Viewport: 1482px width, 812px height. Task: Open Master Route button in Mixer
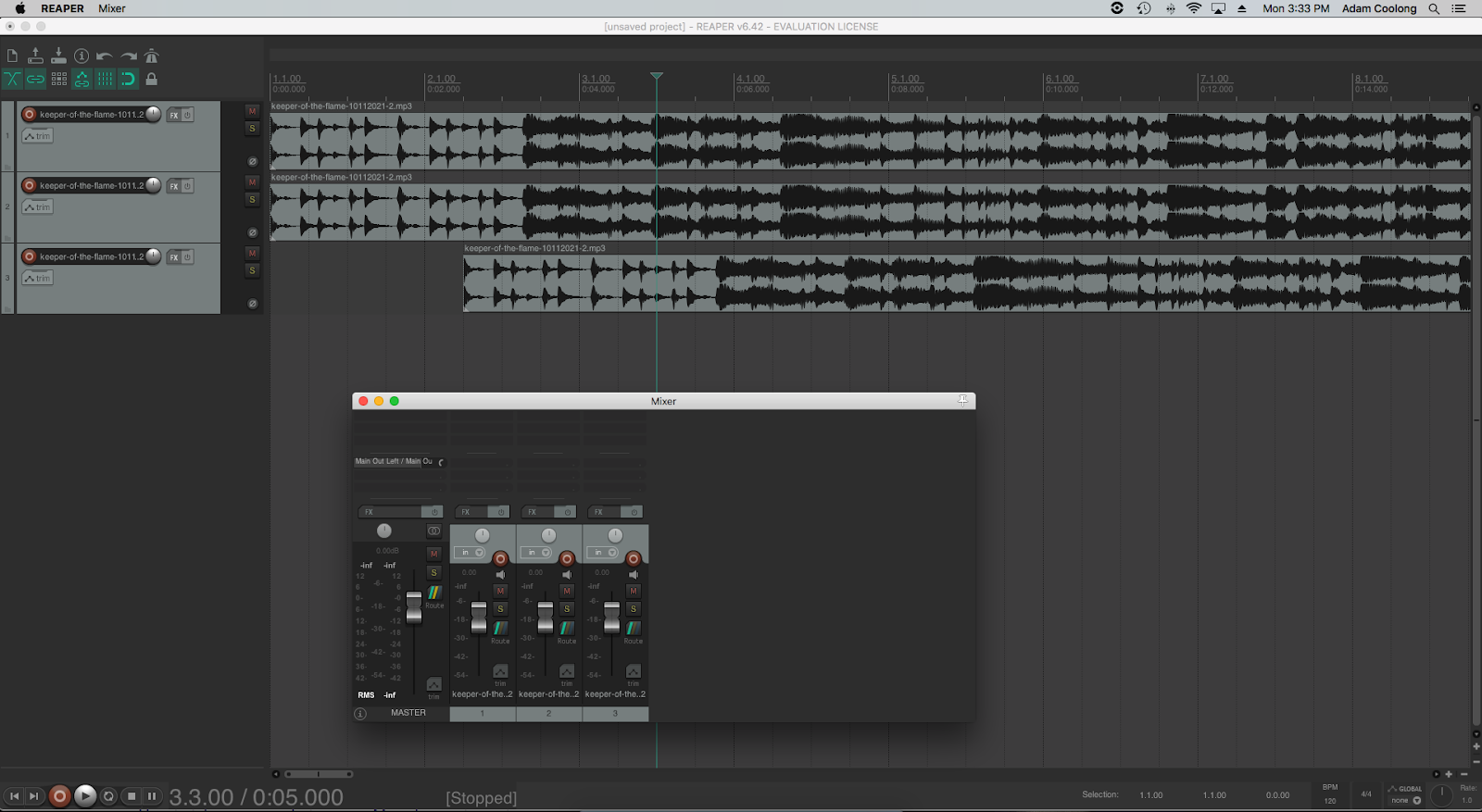(x=434, y=593)
